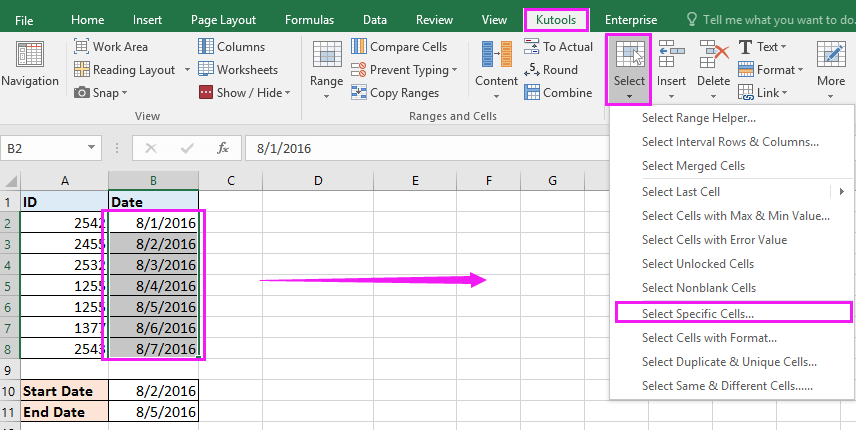856x430 pixels.
Task: Click the End Date value 8/5/2016 in row 11
Action: click(x=153, y=411)
